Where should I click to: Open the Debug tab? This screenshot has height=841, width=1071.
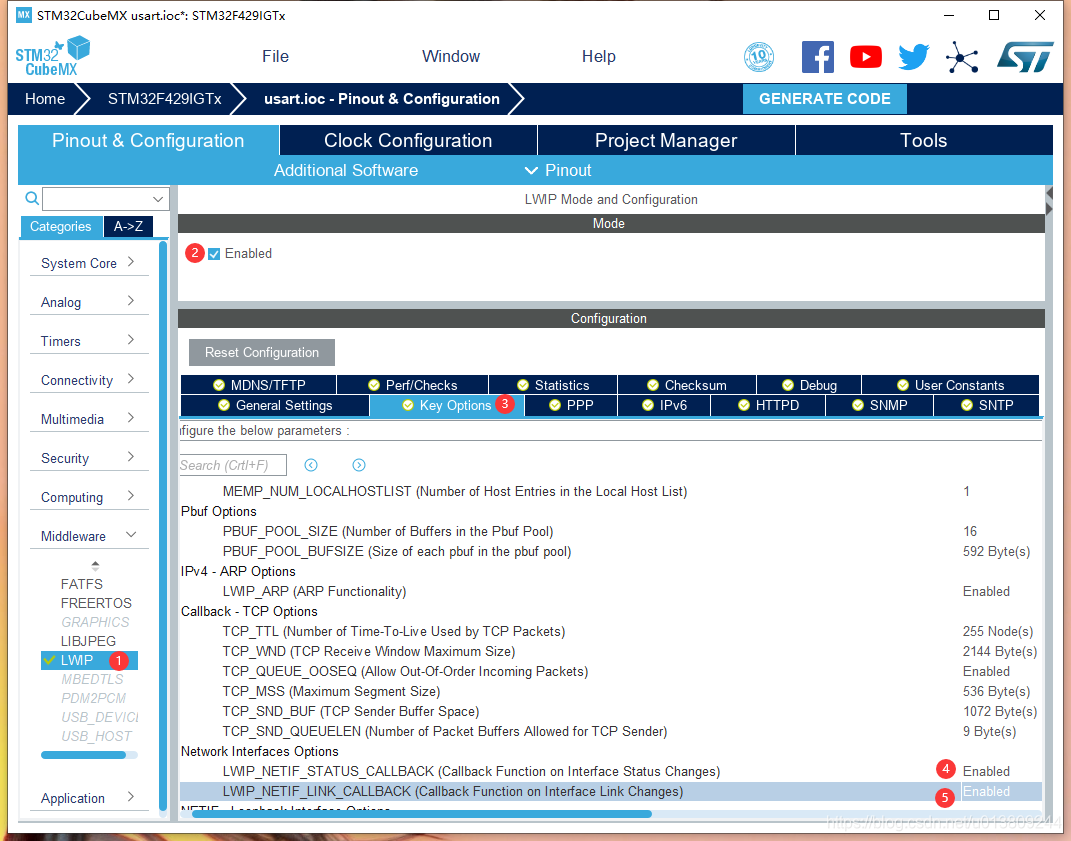point(809,385)
